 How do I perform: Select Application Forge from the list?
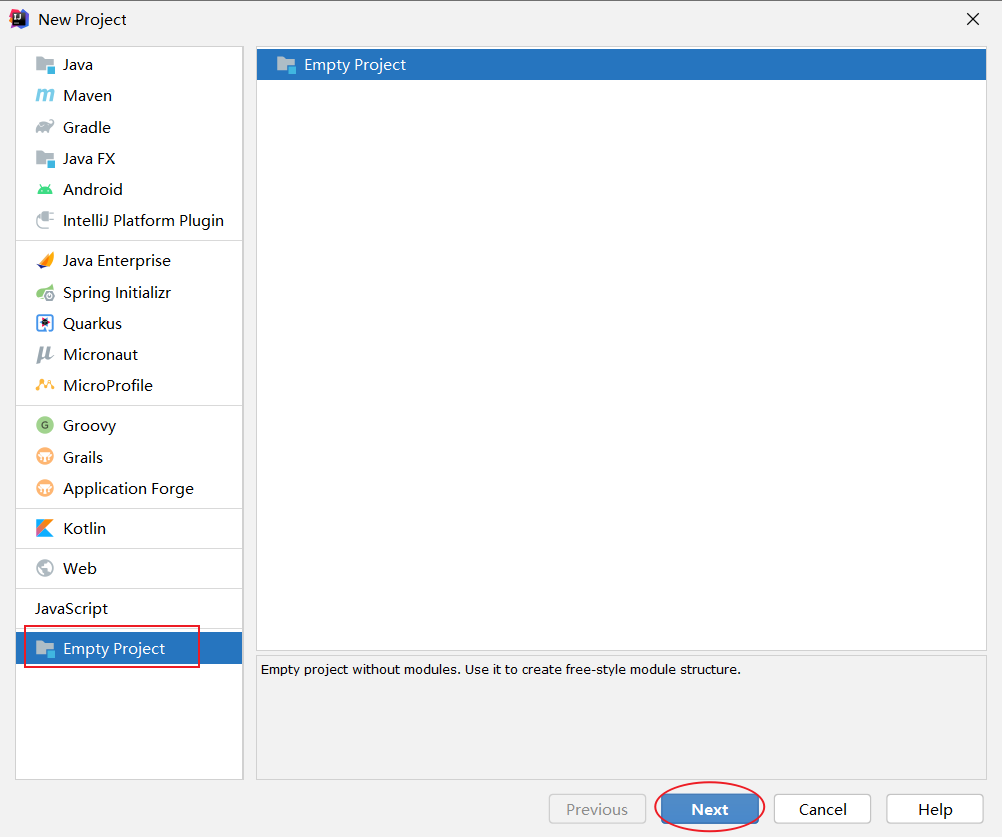128,488
